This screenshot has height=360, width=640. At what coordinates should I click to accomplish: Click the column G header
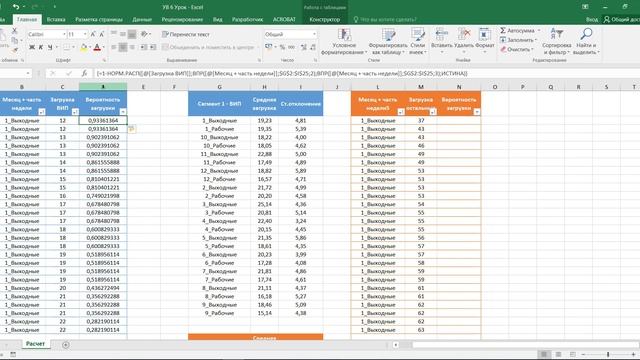pos(219,87)
